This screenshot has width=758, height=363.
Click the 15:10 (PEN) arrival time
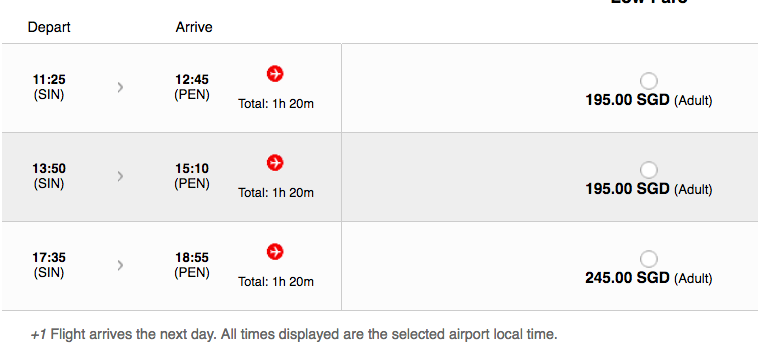(x=192, y=176)
